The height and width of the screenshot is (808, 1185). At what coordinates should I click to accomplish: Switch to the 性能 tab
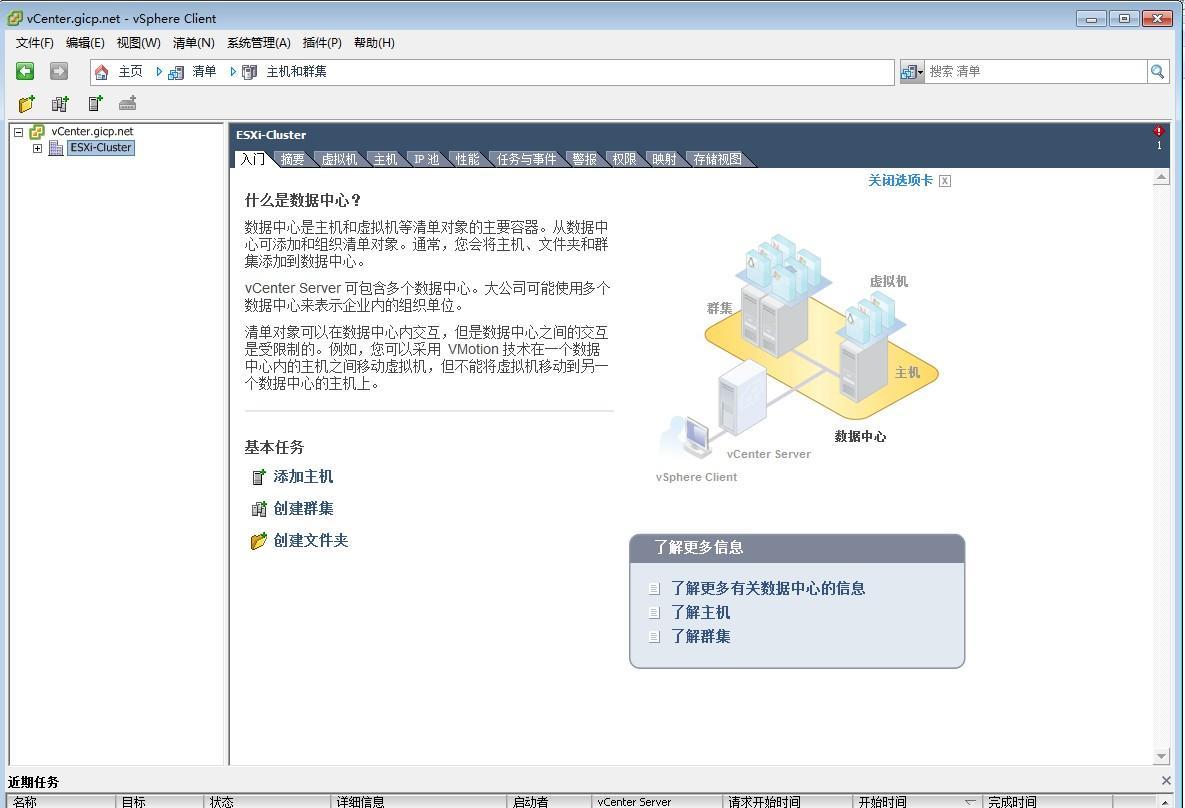[467, 159]
